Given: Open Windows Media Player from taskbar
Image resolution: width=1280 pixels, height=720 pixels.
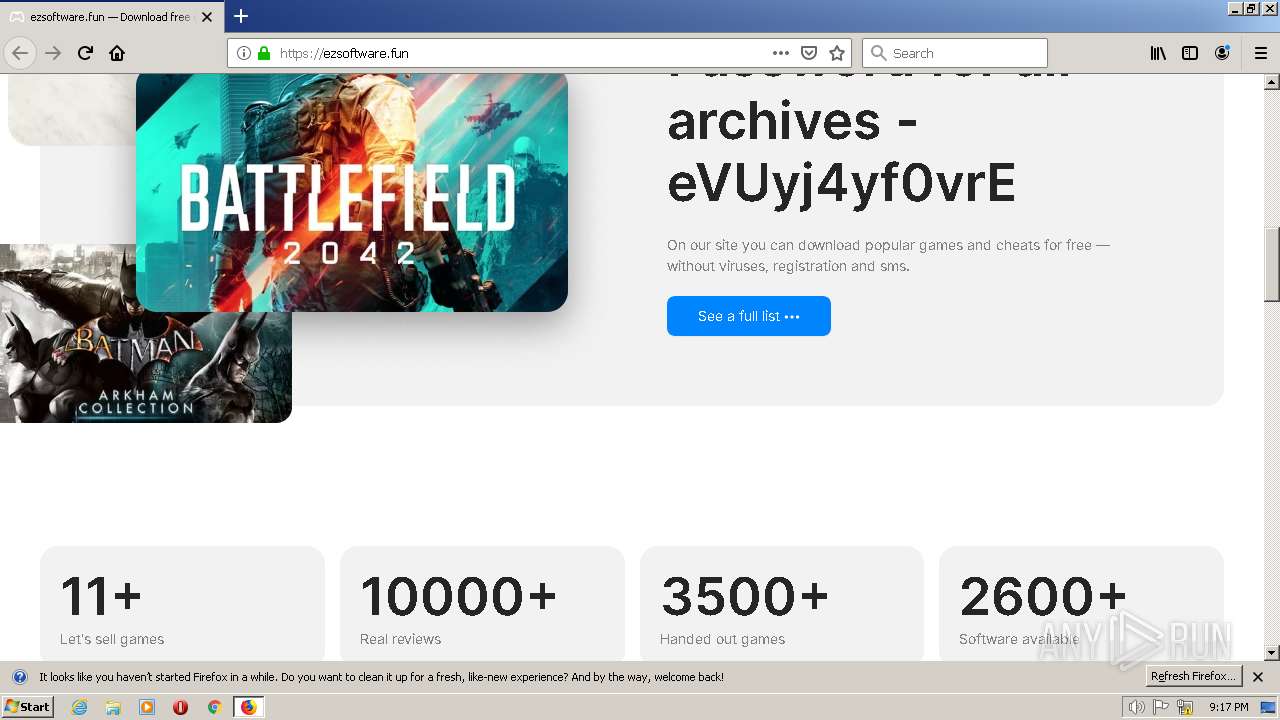Looking at the screenshot, I should point(147,707).
